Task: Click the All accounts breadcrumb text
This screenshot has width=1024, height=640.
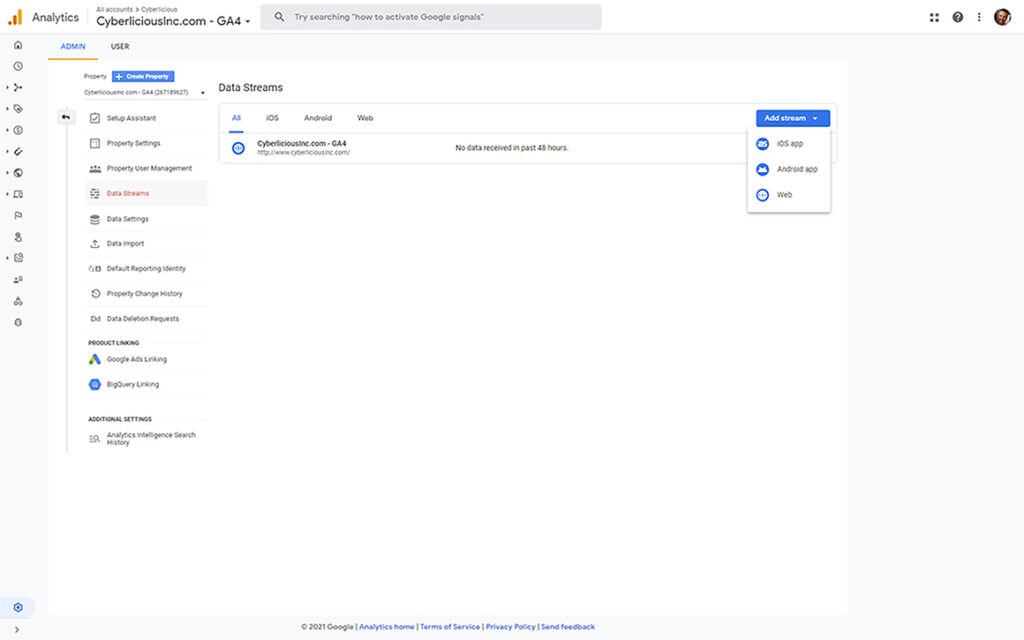Action: [114, 10]
